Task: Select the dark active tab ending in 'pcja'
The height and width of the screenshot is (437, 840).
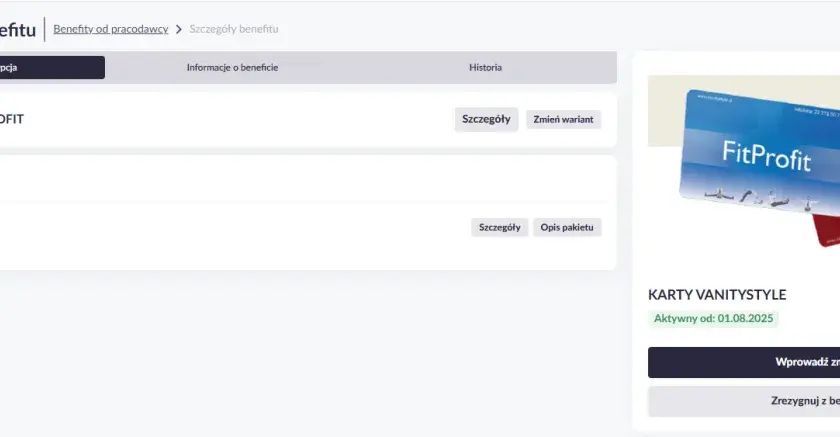Action: [52, 67]
